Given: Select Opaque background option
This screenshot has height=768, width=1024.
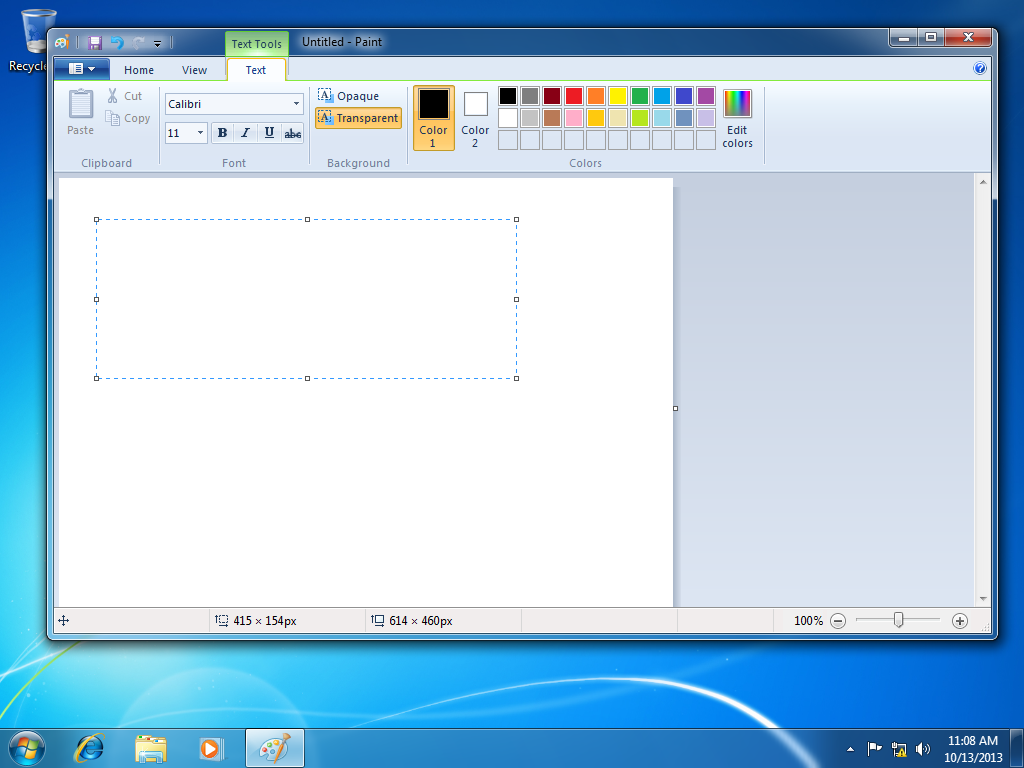Looking at the screenshot, I should [x=349, y=96].
